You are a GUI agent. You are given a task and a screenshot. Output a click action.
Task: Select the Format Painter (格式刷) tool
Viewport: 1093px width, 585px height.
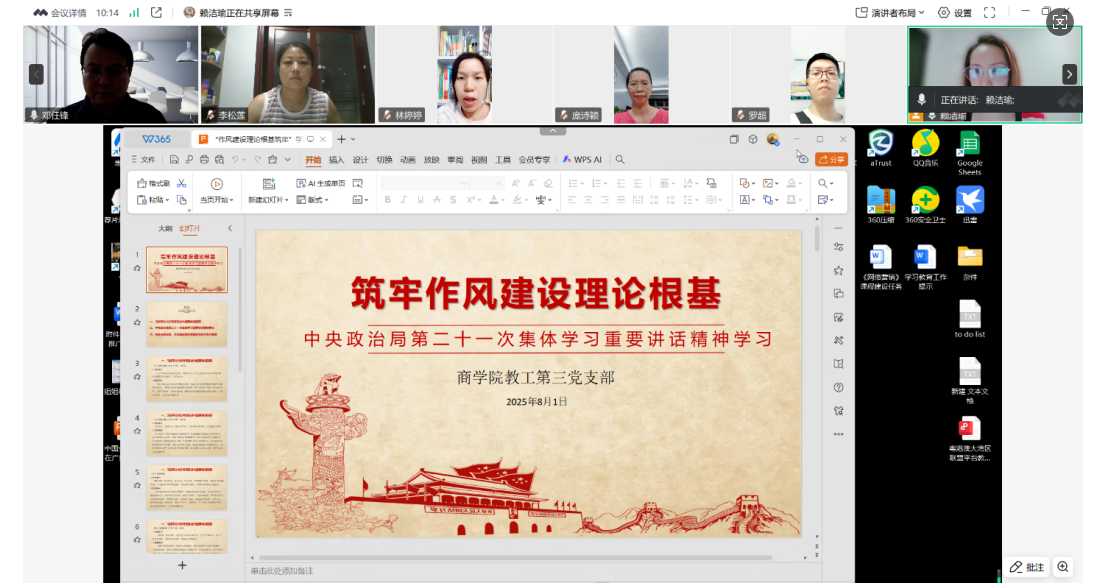pyautogui.click(x=154, y=183)
